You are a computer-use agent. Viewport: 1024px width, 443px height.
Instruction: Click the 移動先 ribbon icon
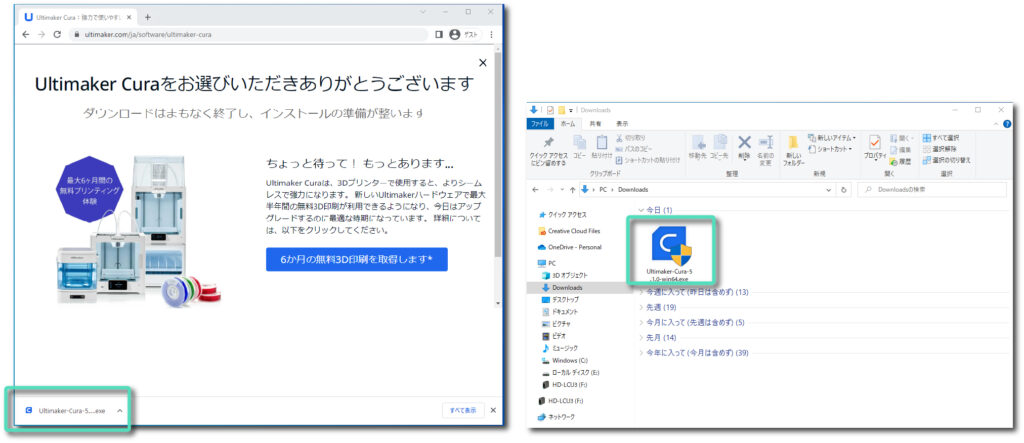tap(698, 147)
